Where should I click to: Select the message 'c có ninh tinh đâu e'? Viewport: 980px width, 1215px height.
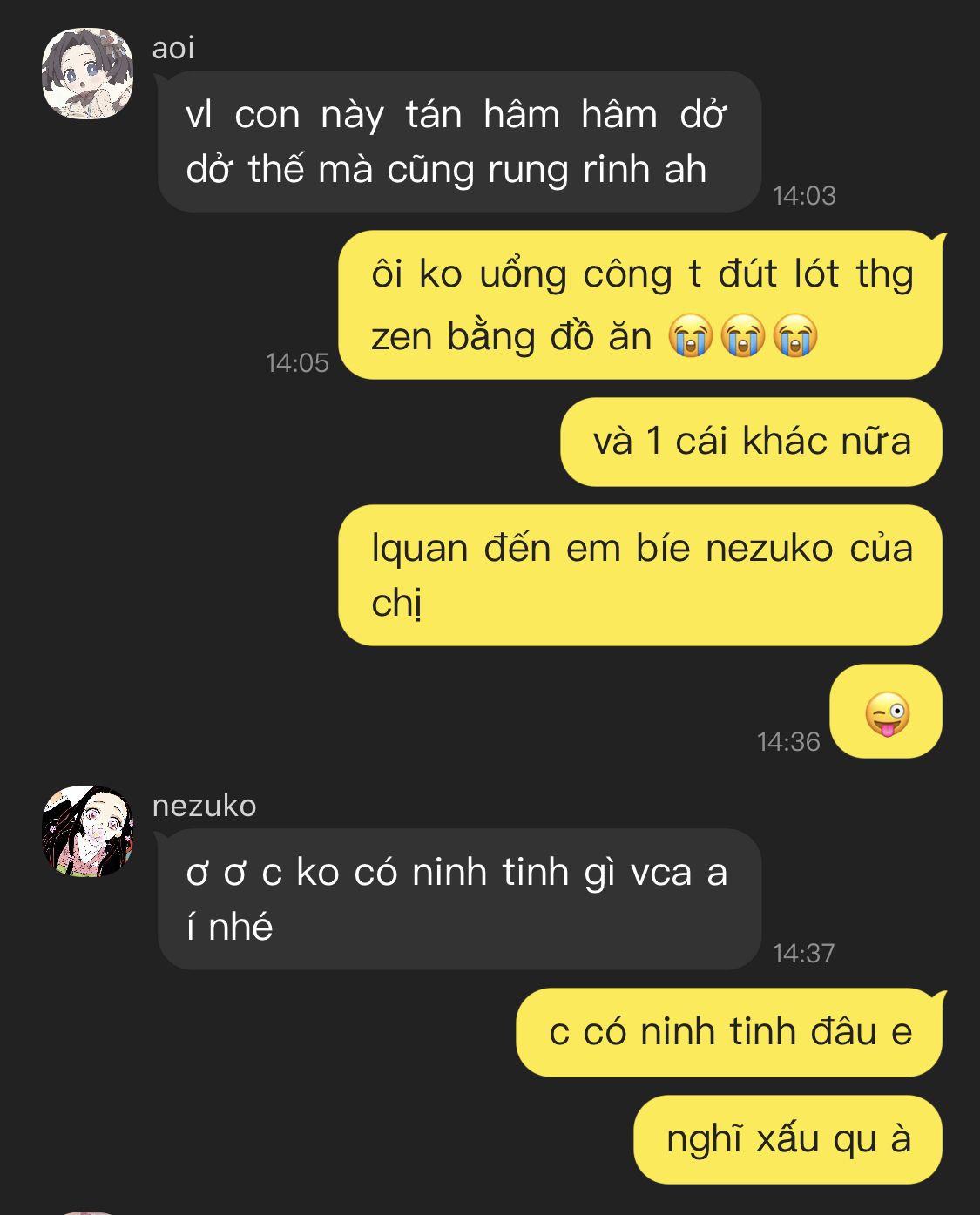[x=730, y=1032]
